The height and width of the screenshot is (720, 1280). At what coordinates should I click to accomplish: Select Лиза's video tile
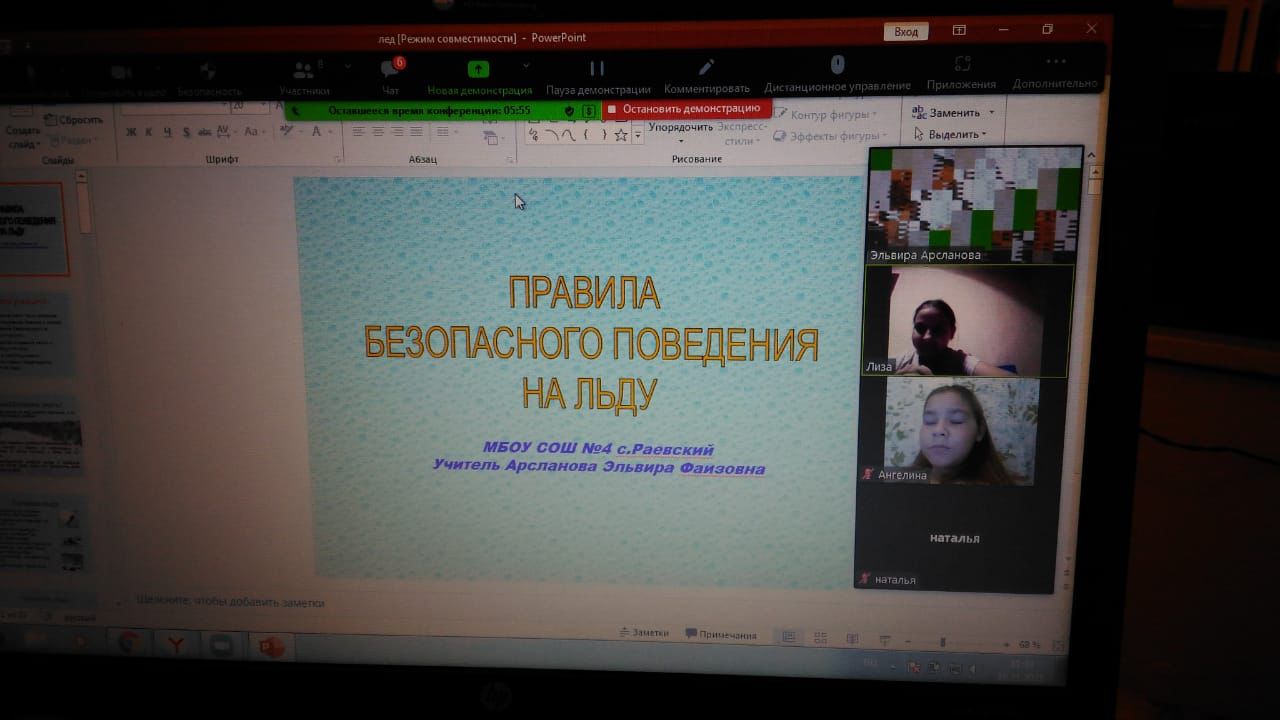click(968, 321)
